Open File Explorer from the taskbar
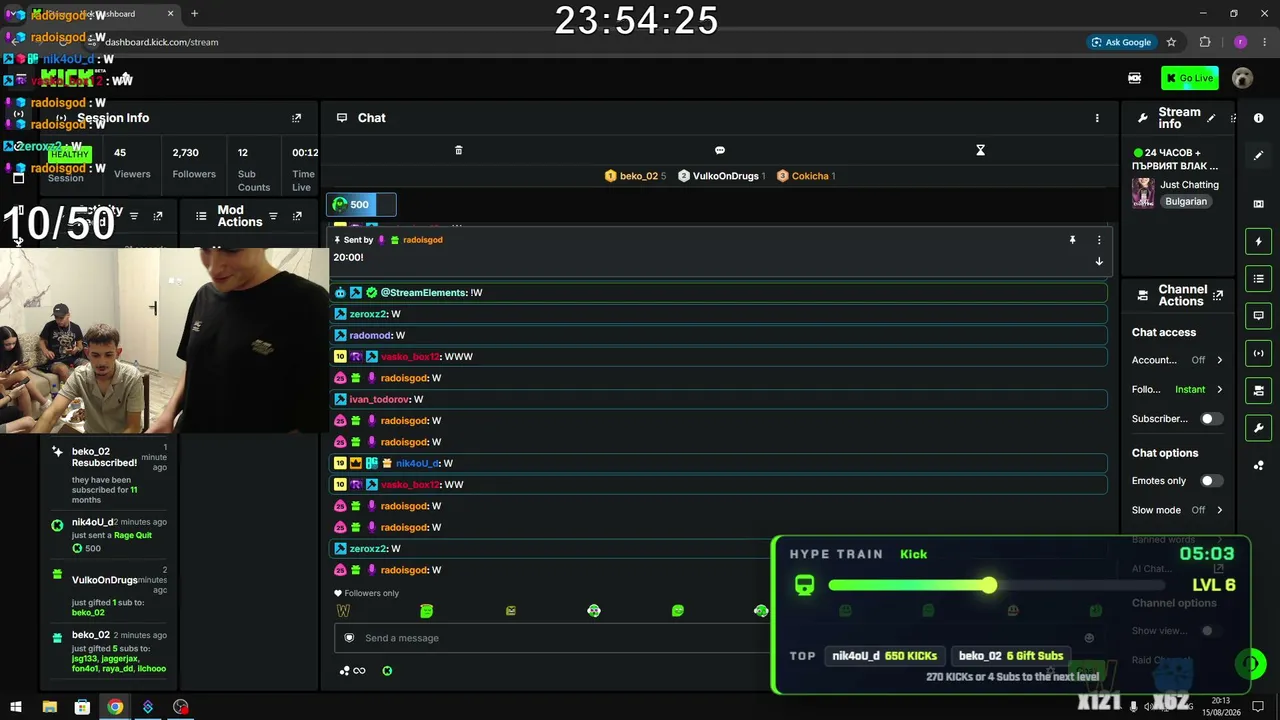1280x720 pixels. (x=50, y=707)
